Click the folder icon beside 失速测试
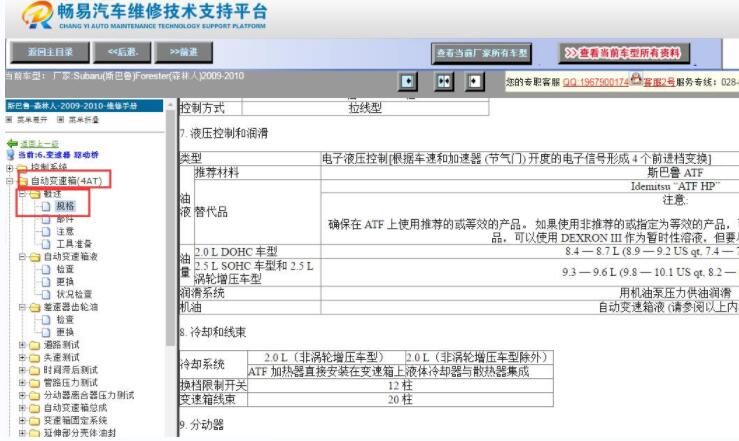Viewport: 739px width, 441px height. (x=35, y=358)
